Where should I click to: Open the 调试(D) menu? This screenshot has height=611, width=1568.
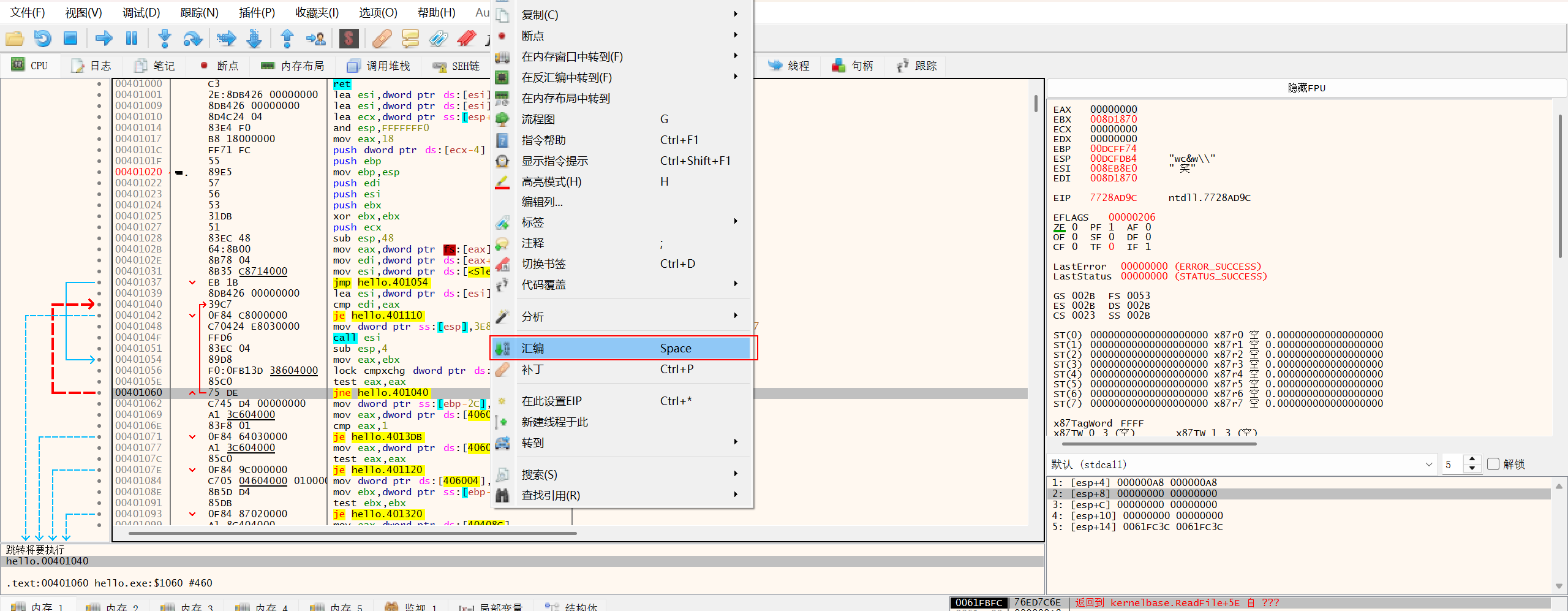click(141, 12)
